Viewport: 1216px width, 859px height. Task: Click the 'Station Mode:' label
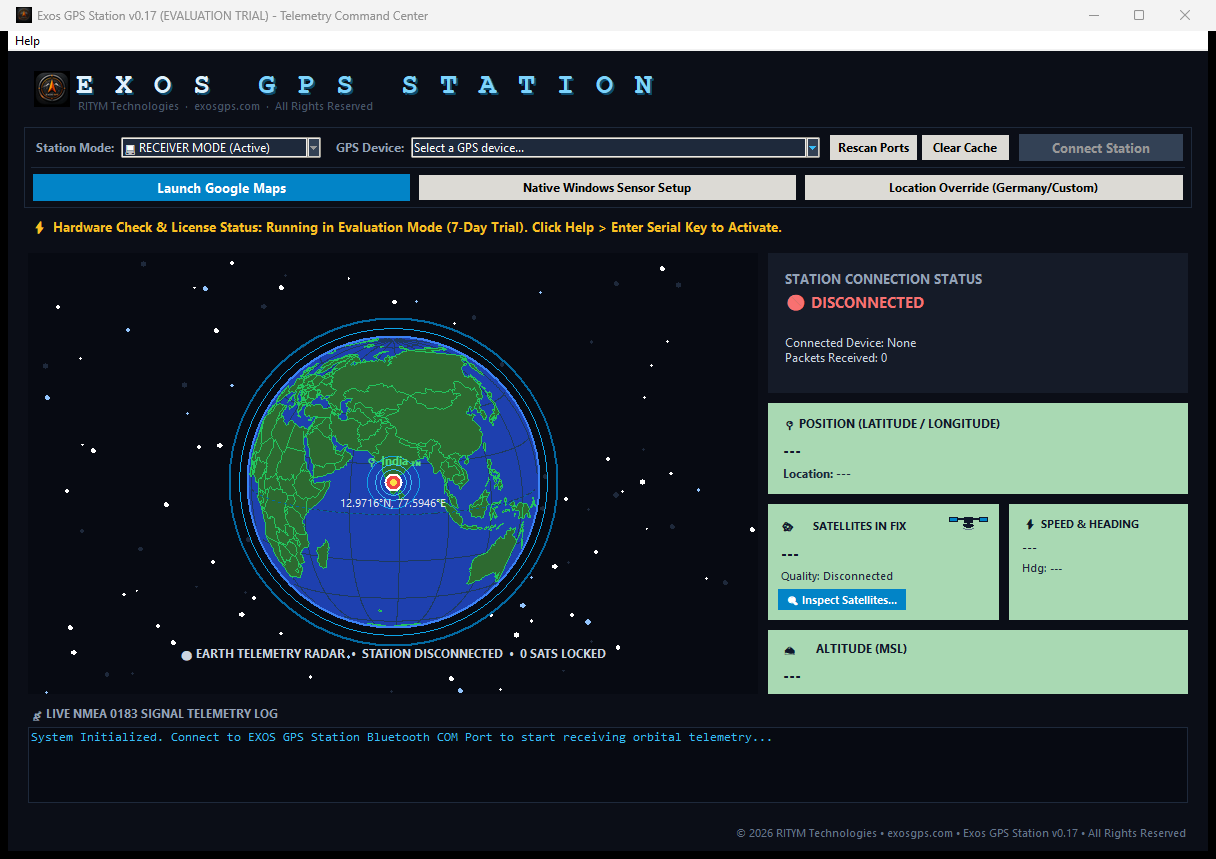pos(75,148)
